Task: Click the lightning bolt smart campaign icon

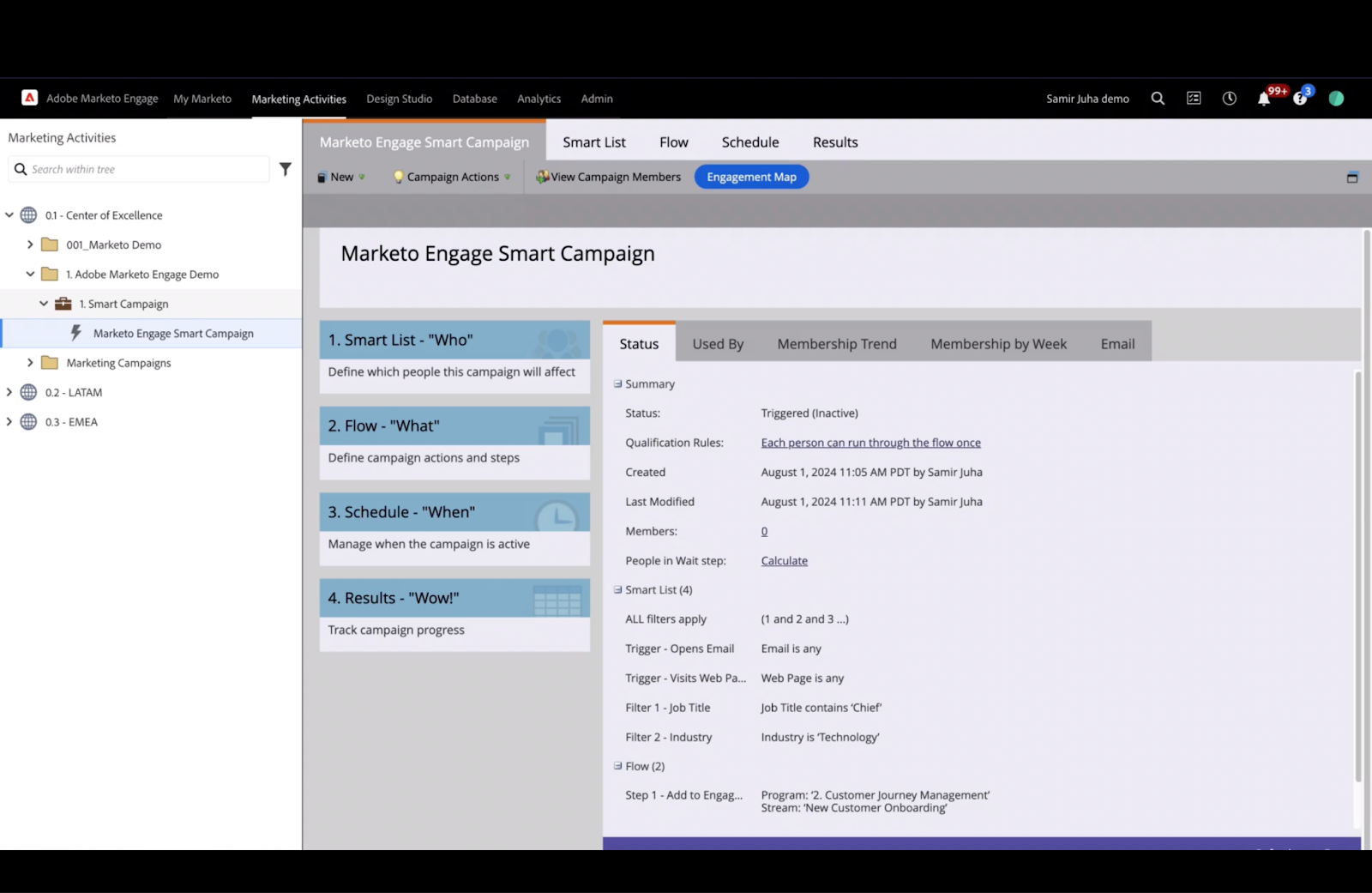Action: pos(76,333)
